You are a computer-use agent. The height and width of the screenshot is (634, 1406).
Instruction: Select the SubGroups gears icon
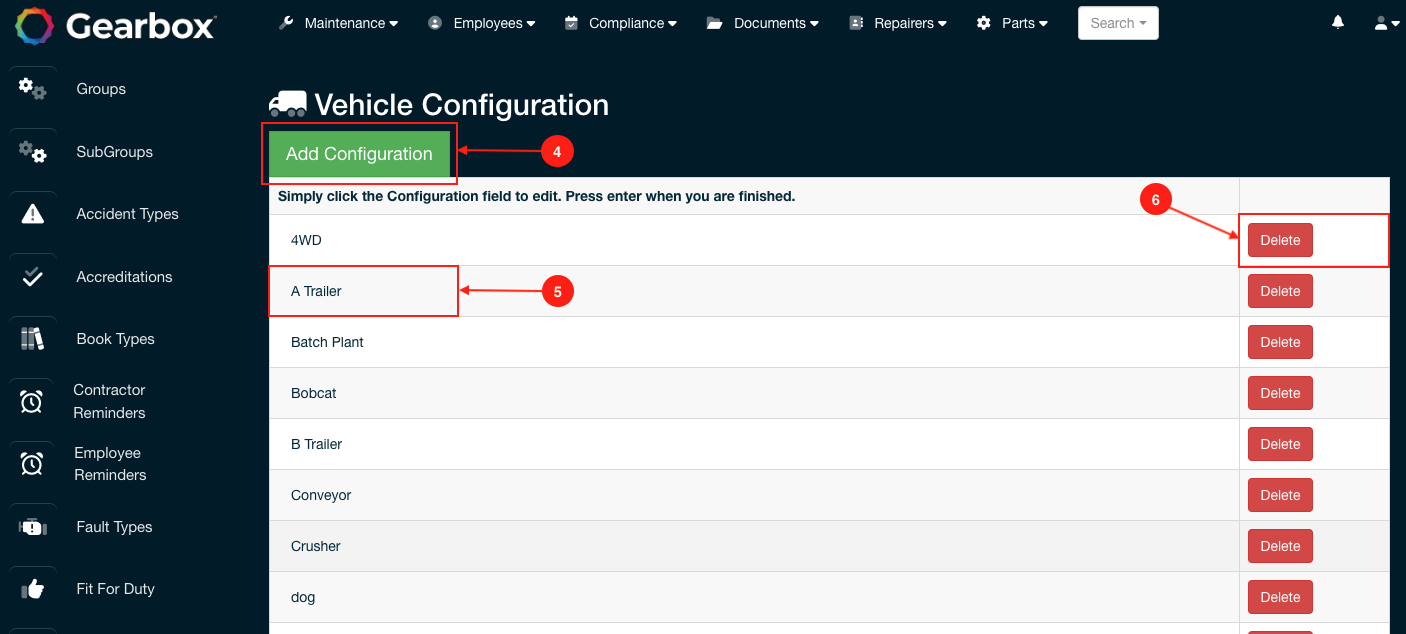tap(33, 152)
